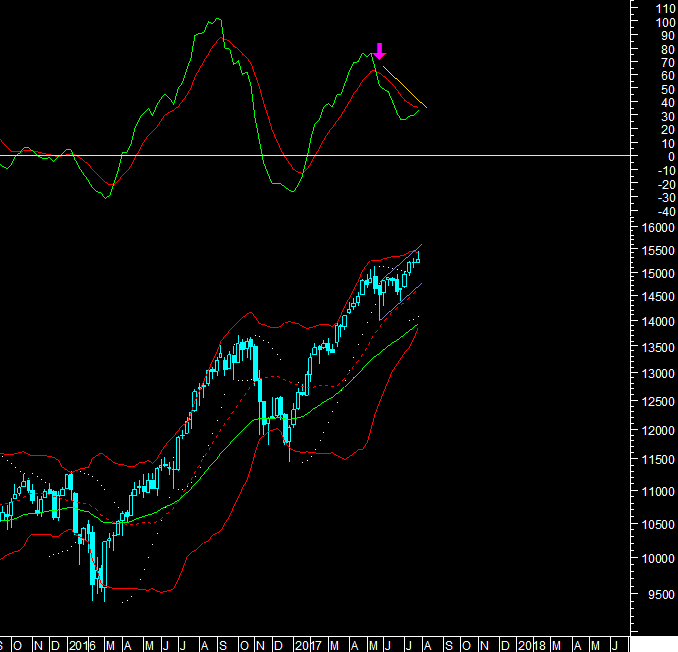Select the 80 oscillator scale value
The image size is (678, 652).
tap(668, 49)
